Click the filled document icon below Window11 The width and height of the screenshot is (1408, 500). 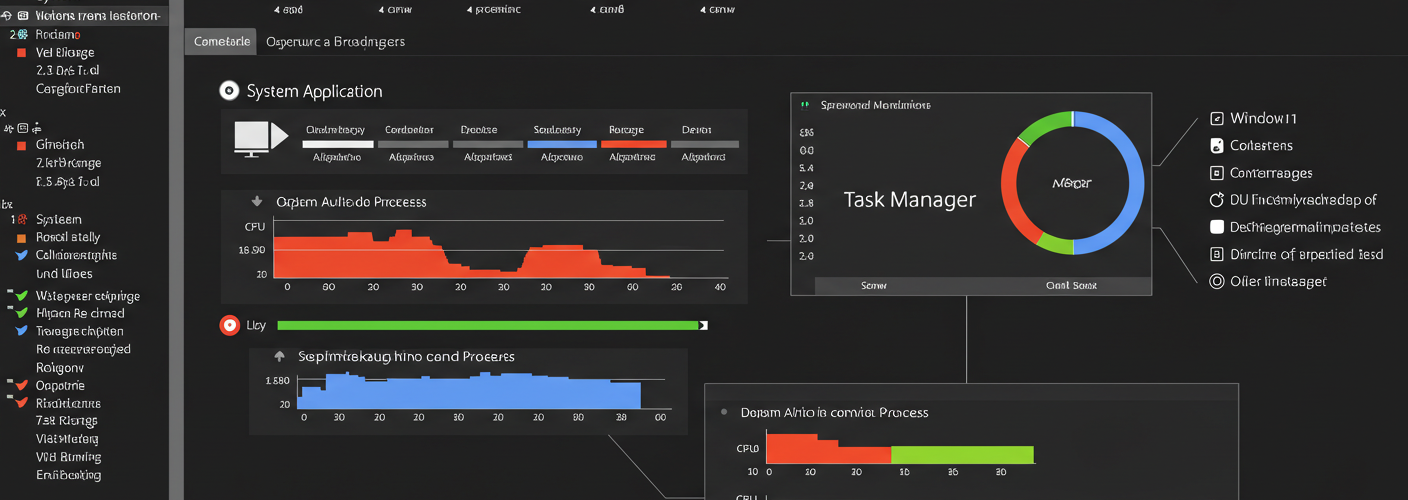1216,145
